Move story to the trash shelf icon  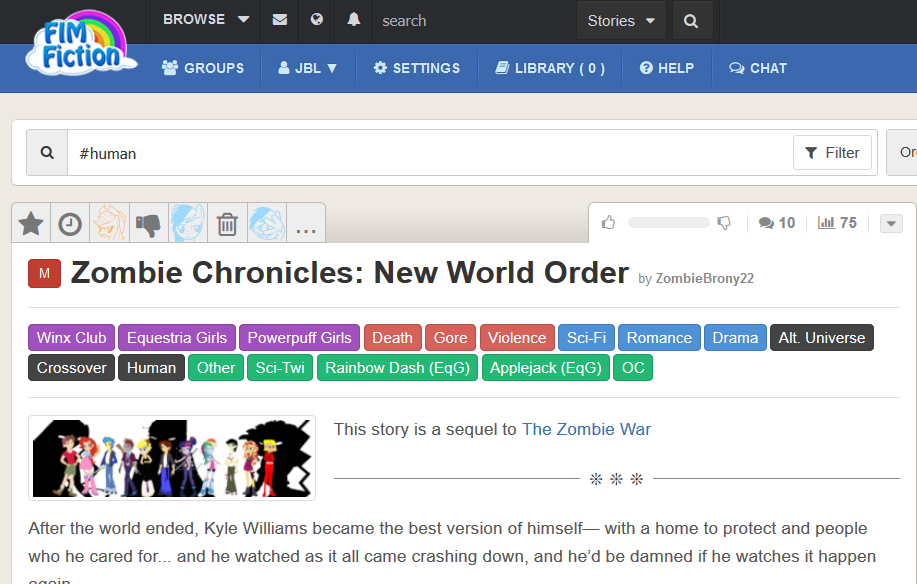point(227,223)
